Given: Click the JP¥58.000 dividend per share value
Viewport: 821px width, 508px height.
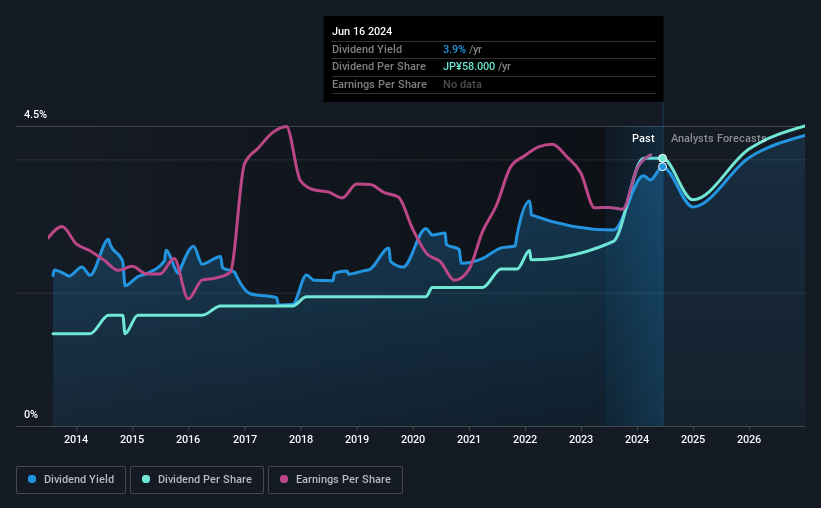Looking at the screenshot, I should tap(469, 67).
